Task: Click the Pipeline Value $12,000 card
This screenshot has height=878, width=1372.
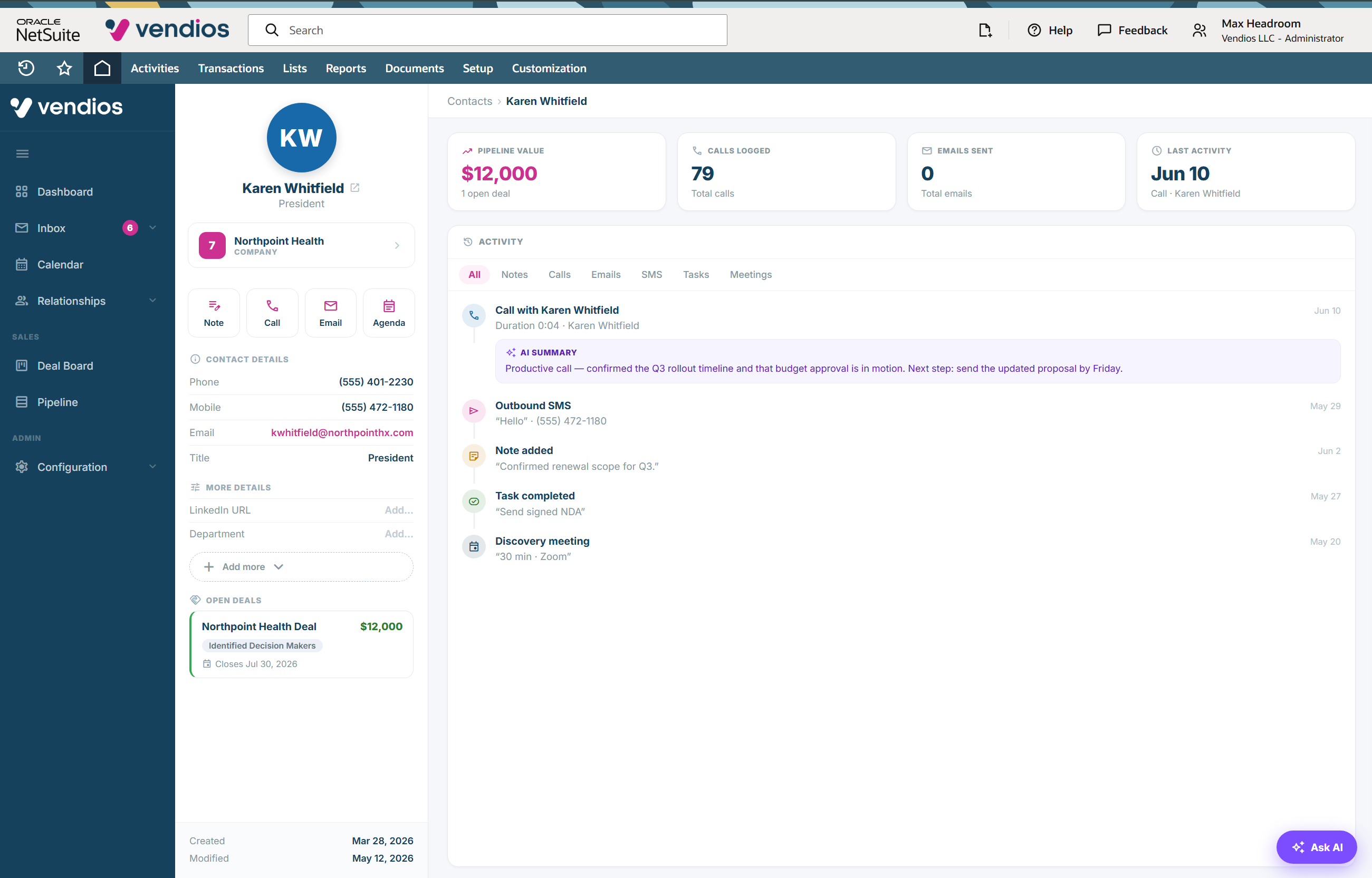Action: (x=557, y=171)
